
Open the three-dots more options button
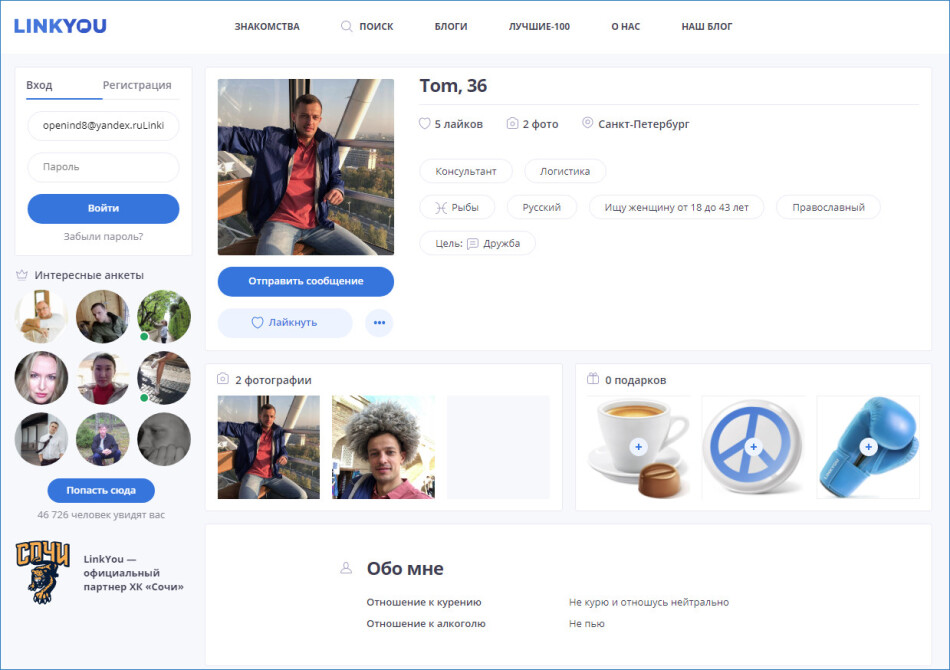(379, 323)
